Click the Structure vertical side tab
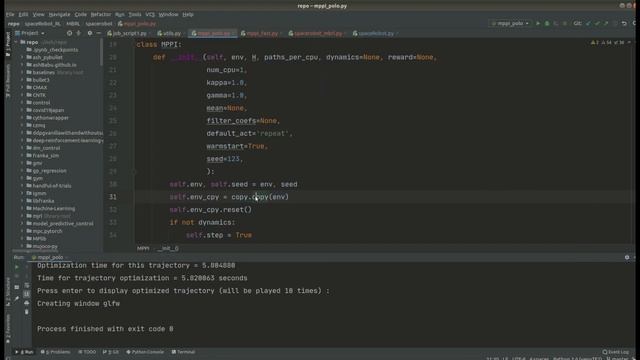 coord(8,291)
